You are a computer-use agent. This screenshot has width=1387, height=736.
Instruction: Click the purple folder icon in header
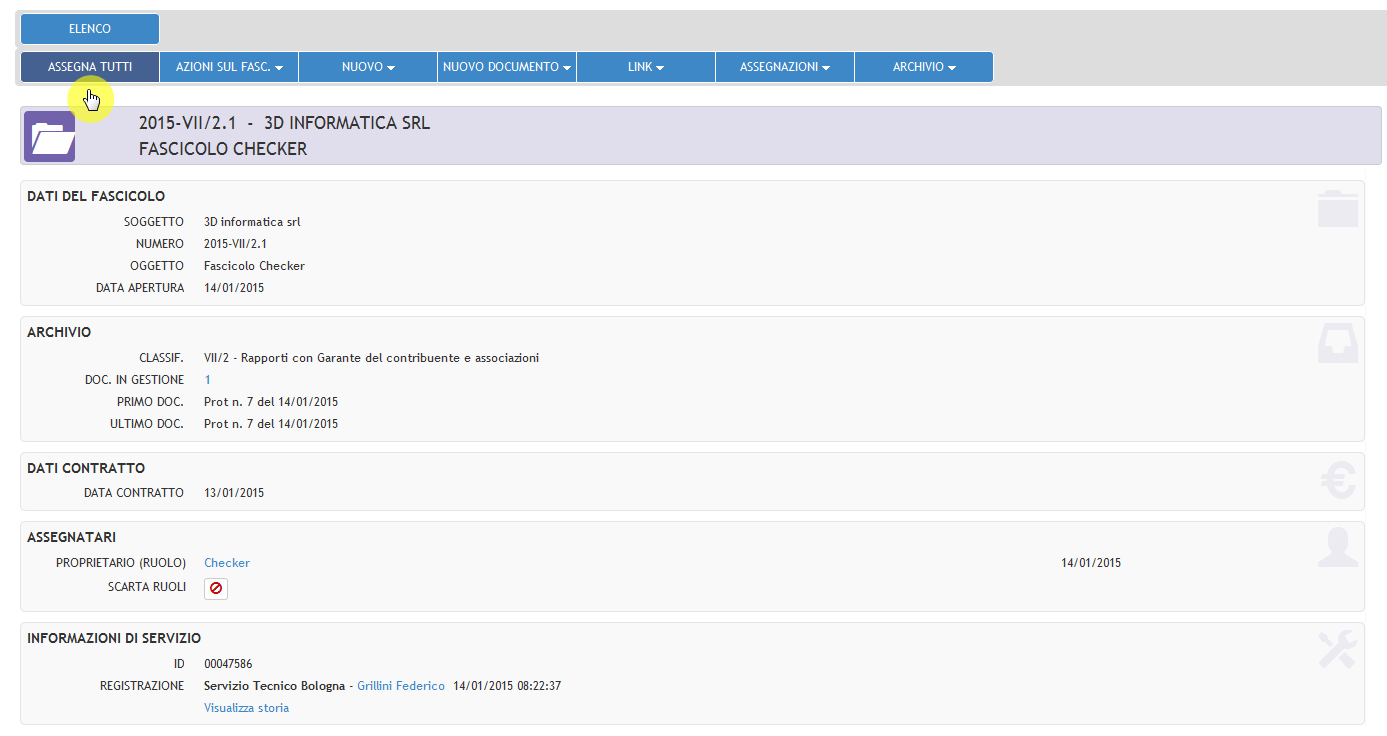coord(49,136)
